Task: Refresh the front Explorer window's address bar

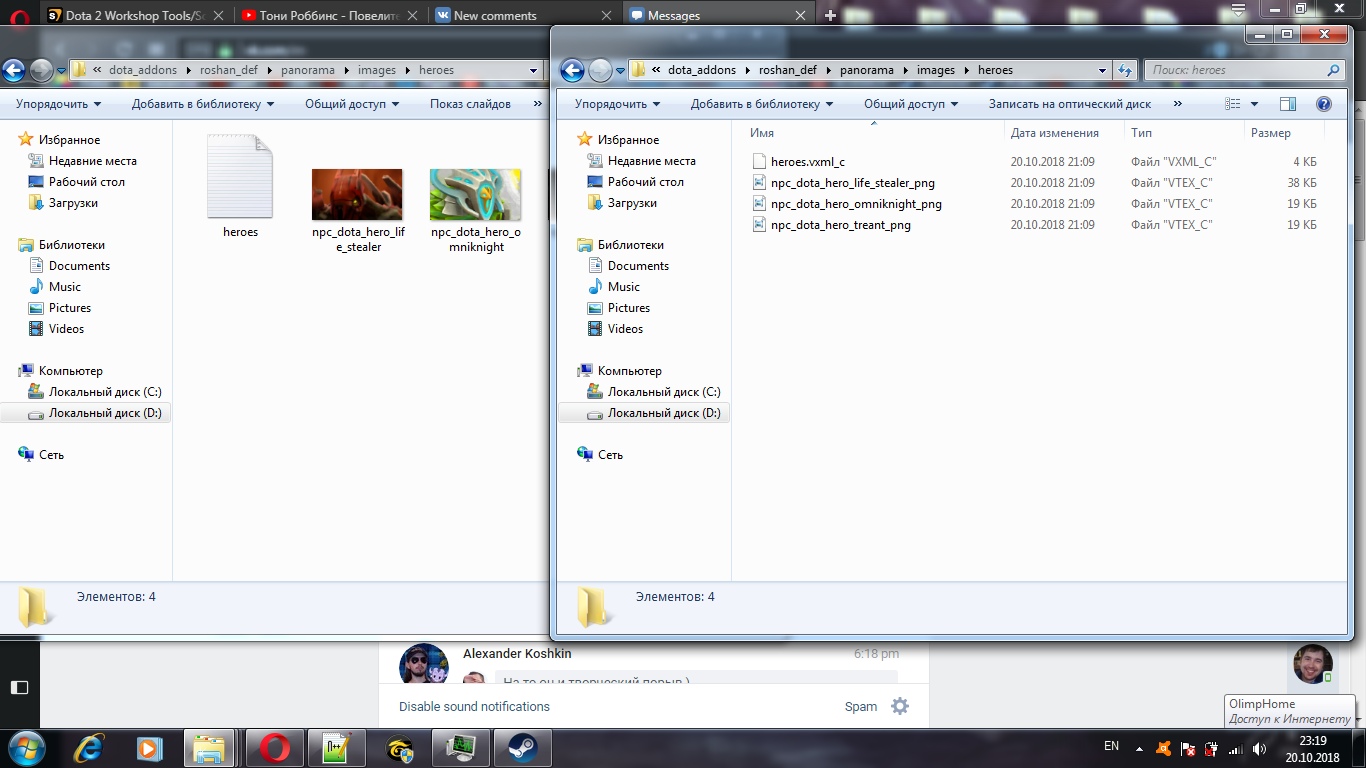Action: [x=1125, y=70]
